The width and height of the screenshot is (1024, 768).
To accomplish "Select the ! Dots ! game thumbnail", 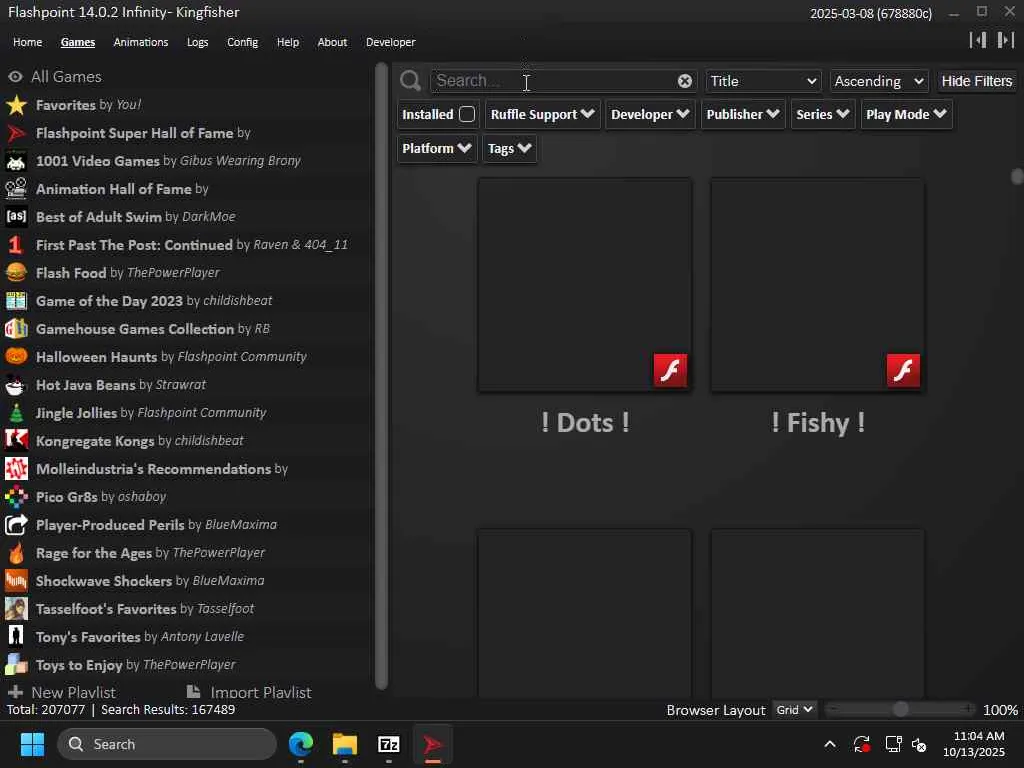I will [584, 285].
